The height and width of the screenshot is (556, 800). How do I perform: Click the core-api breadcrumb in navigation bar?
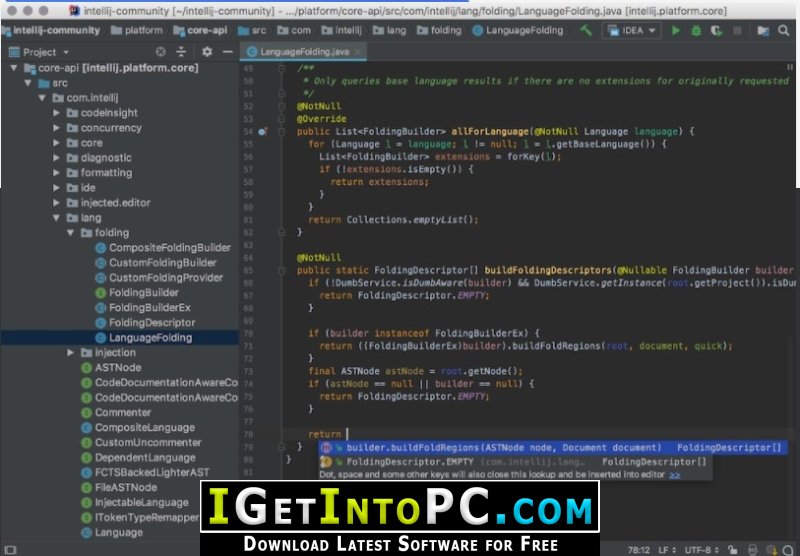tap(200, 31)
